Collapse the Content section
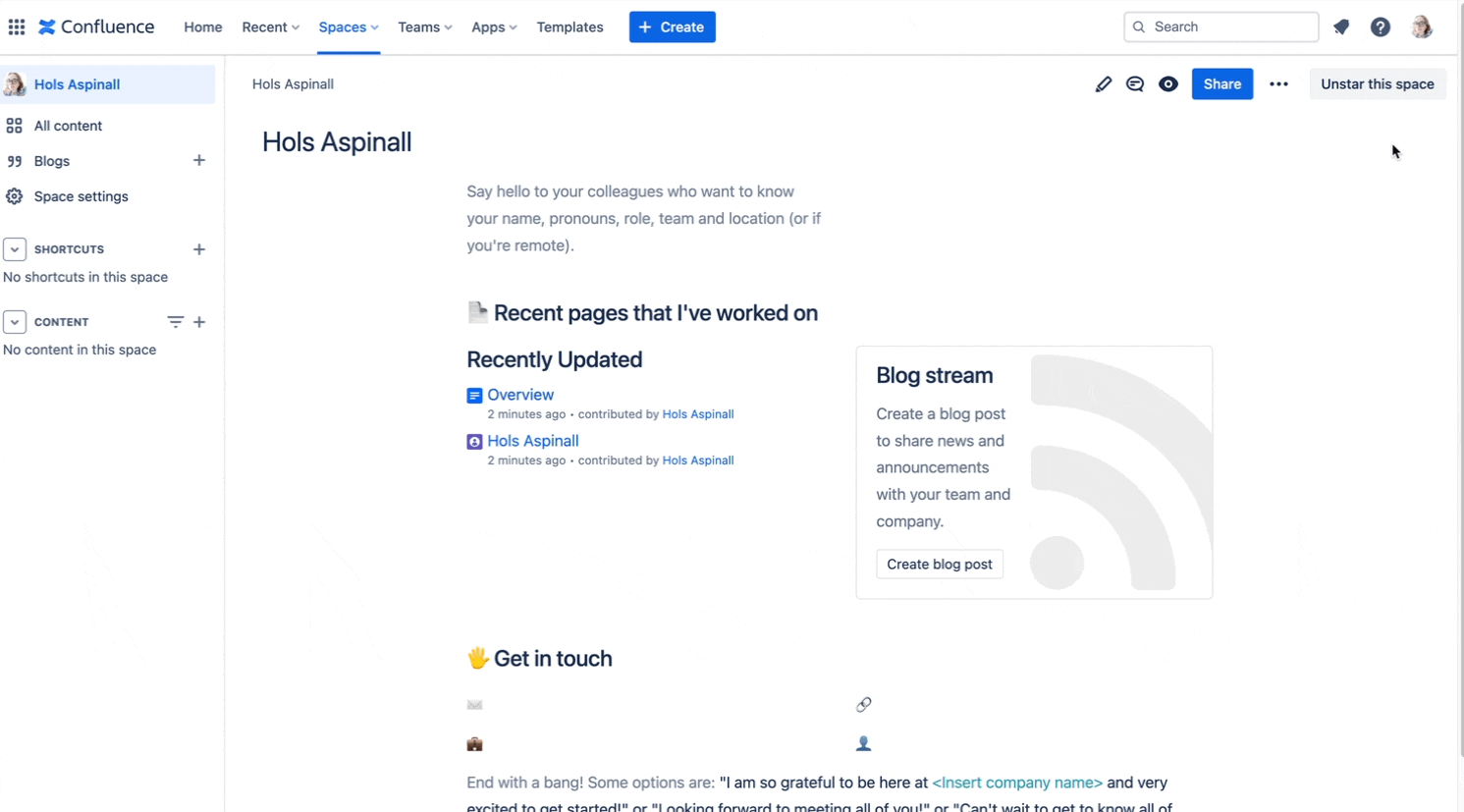1464x812 pixels. 14,322
